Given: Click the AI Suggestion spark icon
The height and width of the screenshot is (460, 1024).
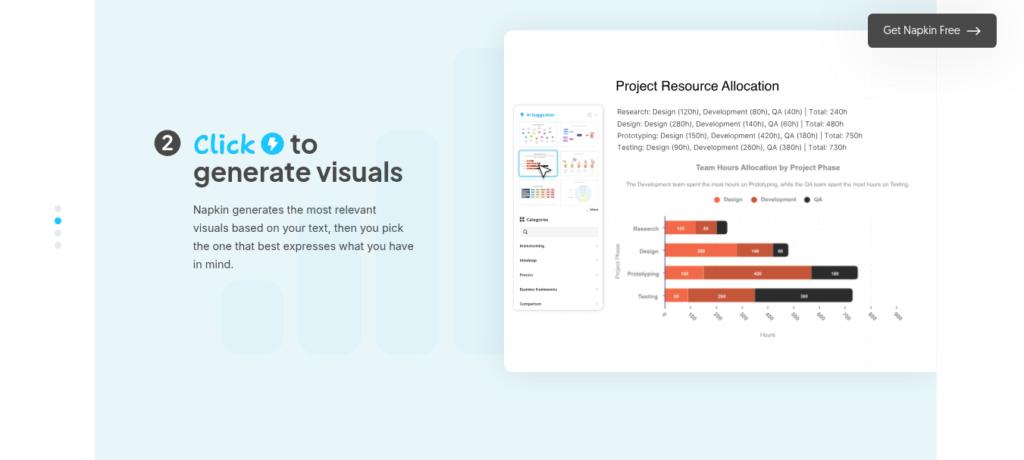Looking at the screenshot, I should tap(522, 114).
